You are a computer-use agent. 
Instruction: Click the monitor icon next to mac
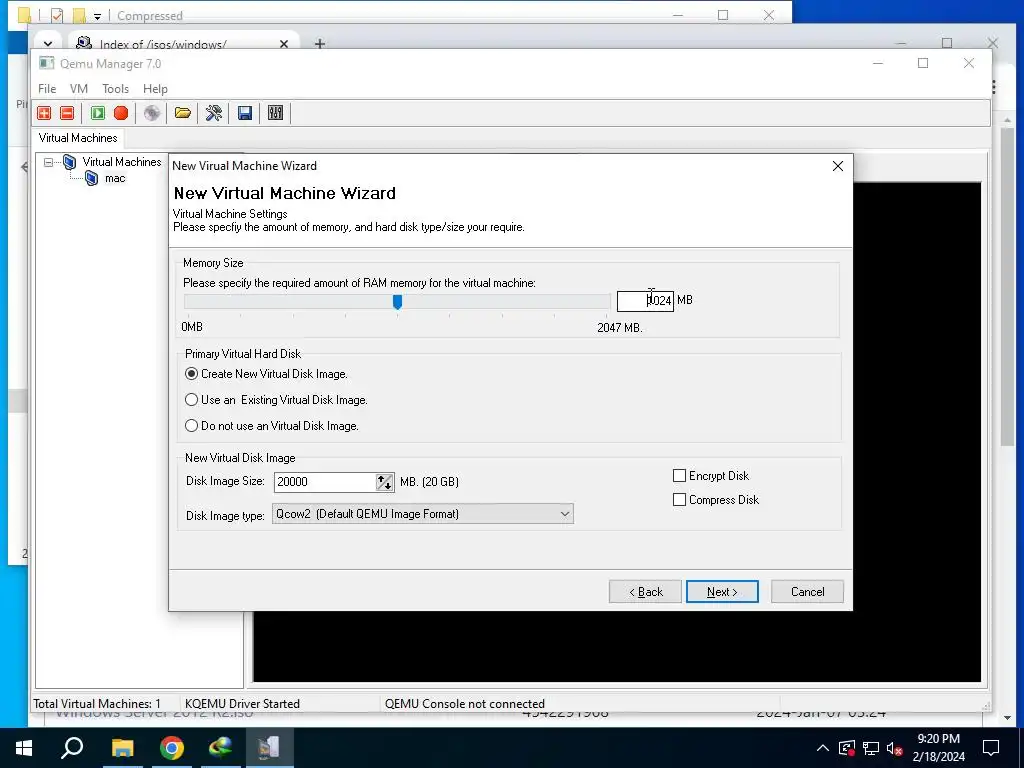pyautogui.click(x=92, y=178)
